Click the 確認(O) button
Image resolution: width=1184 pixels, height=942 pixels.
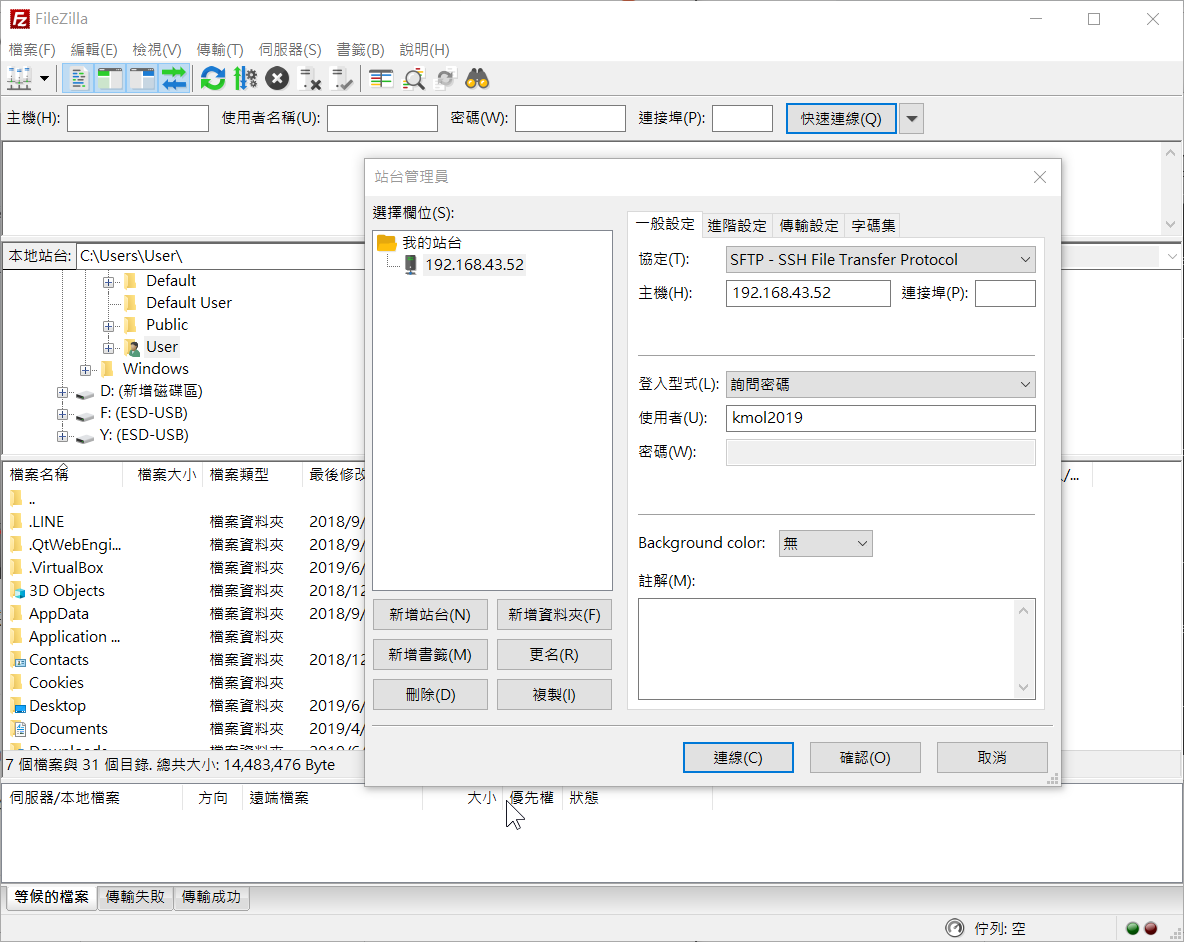[x=865, y=757]
